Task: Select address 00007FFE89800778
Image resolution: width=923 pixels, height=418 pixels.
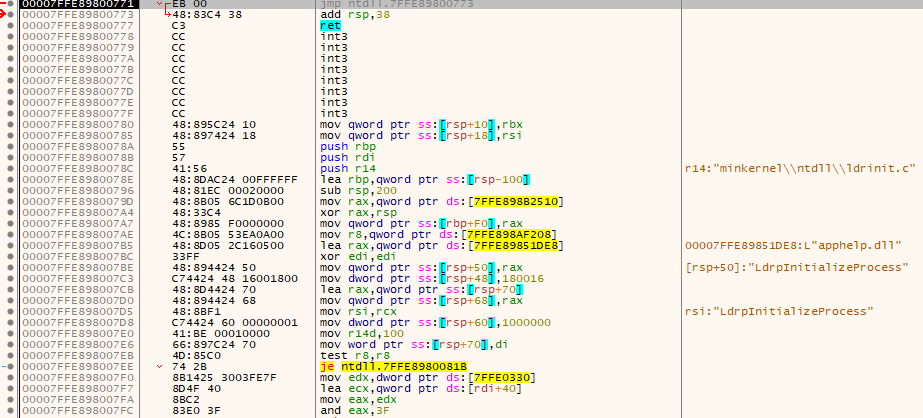Action: (78, 37)
